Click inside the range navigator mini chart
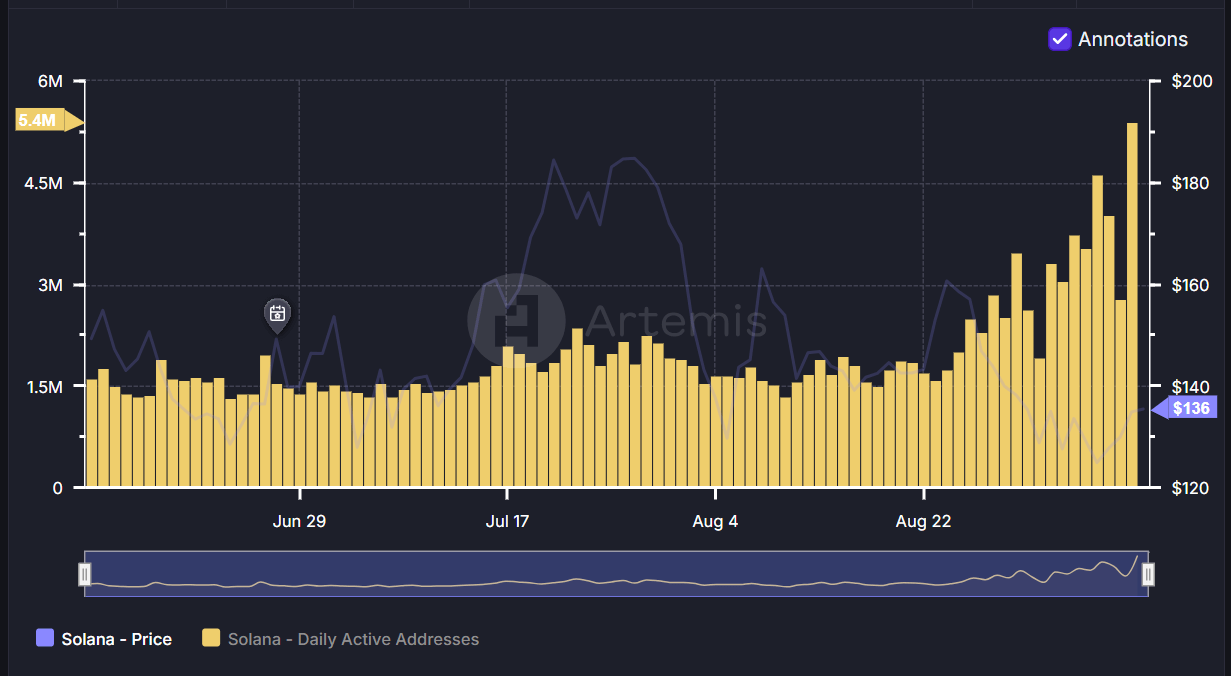 coord(616,574)
